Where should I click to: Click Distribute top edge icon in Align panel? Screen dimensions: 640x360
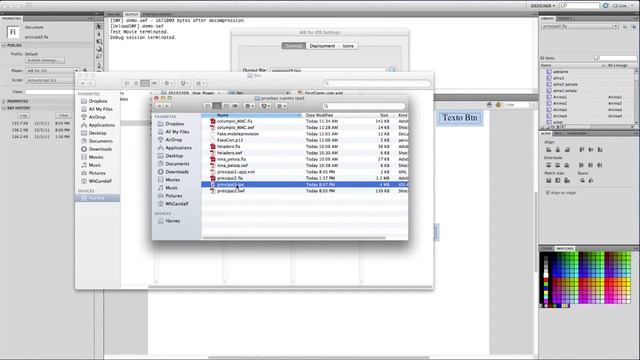549,165
